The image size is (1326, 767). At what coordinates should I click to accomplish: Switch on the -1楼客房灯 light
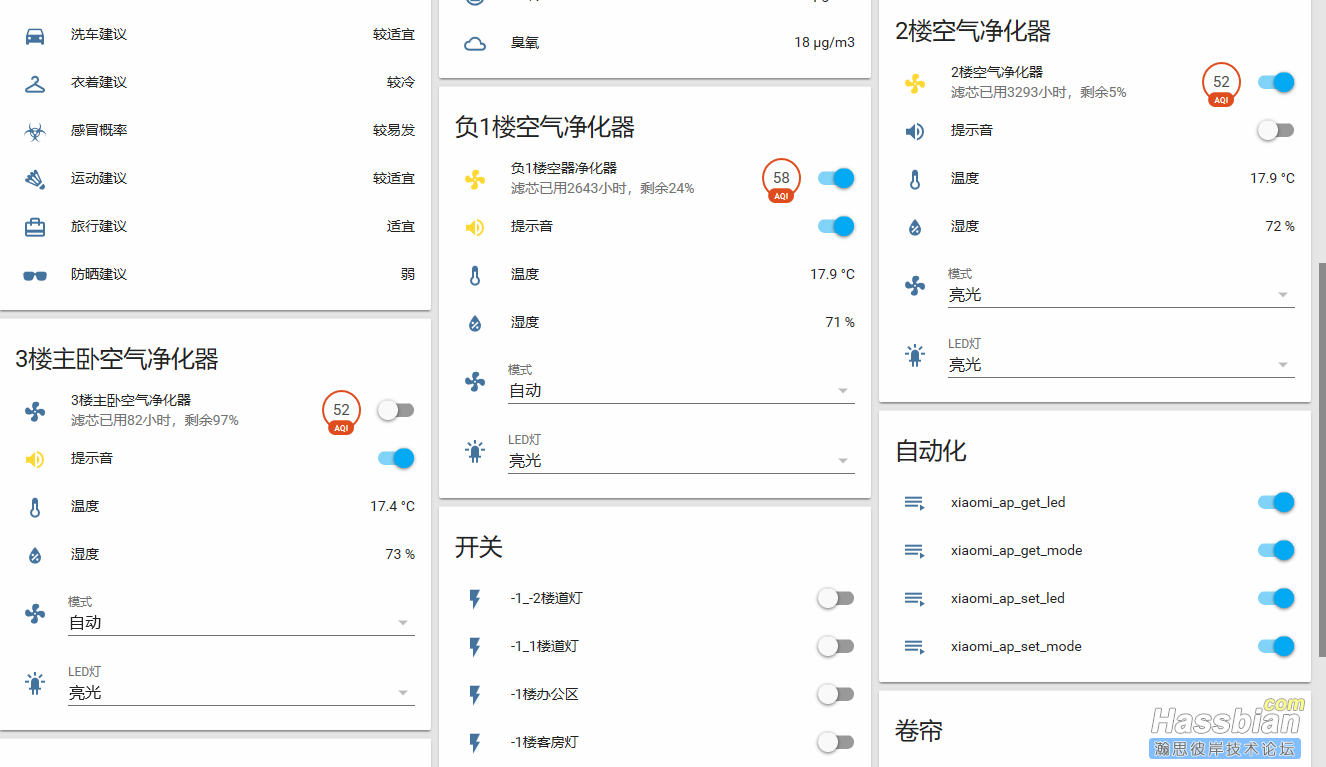tap(836, 742)
